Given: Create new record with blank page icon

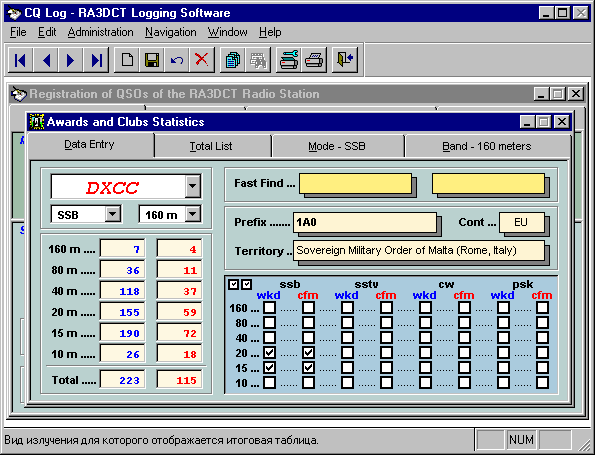Looking at the screenshot, I should (127, 60).
